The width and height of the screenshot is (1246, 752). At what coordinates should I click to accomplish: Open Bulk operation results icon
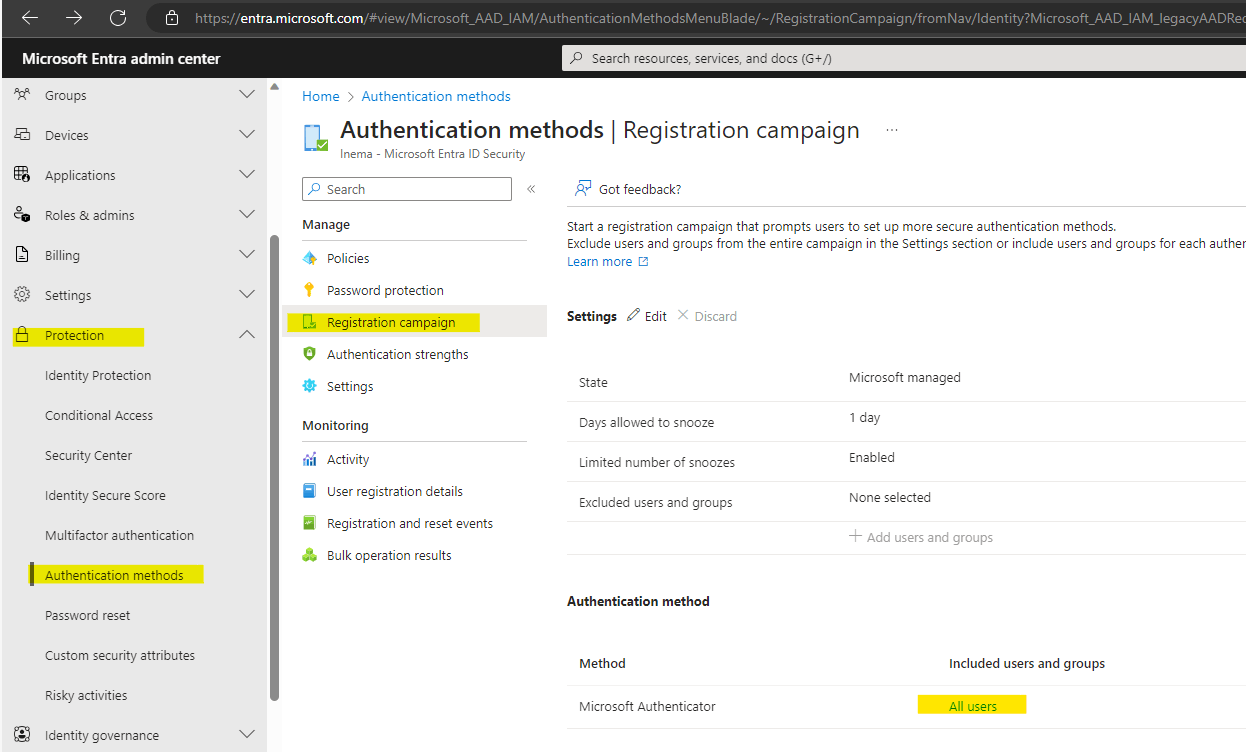click(309, 554)
